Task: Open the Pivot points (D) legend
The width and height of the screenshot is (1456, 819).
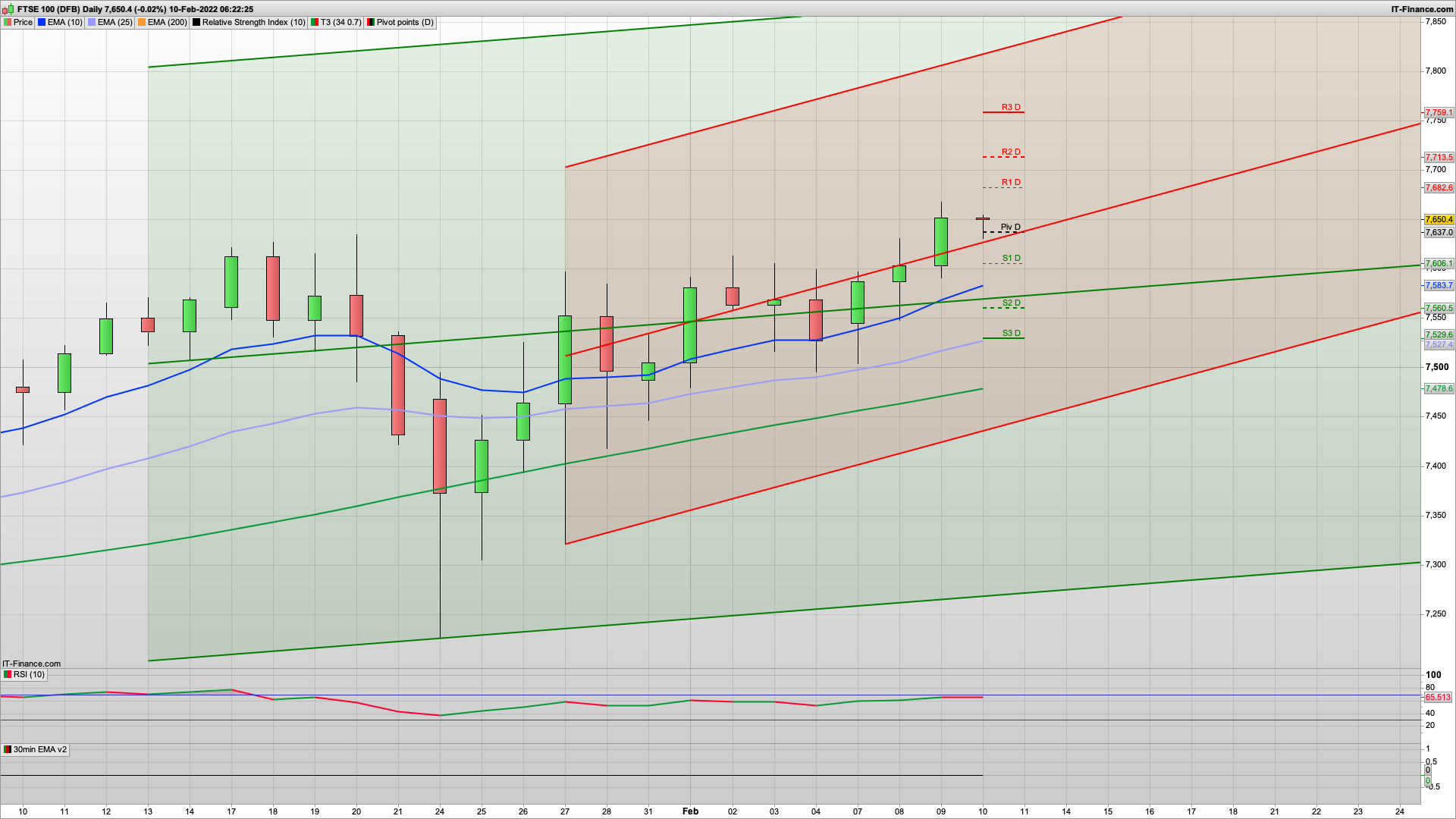Action: coord(400,22)
